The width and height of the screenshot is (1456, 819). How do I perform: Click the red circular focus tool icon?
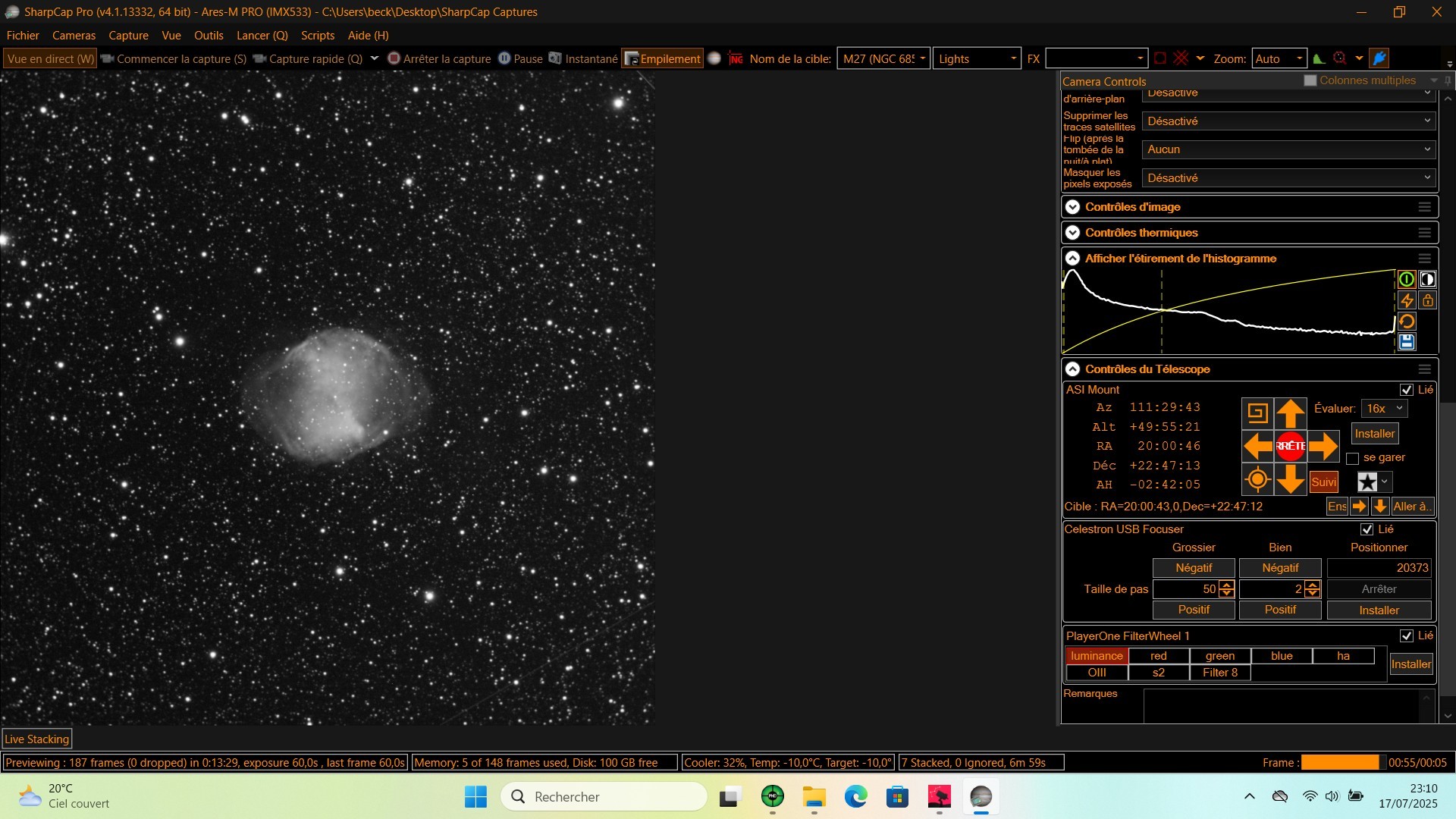tap(1340, 58)
